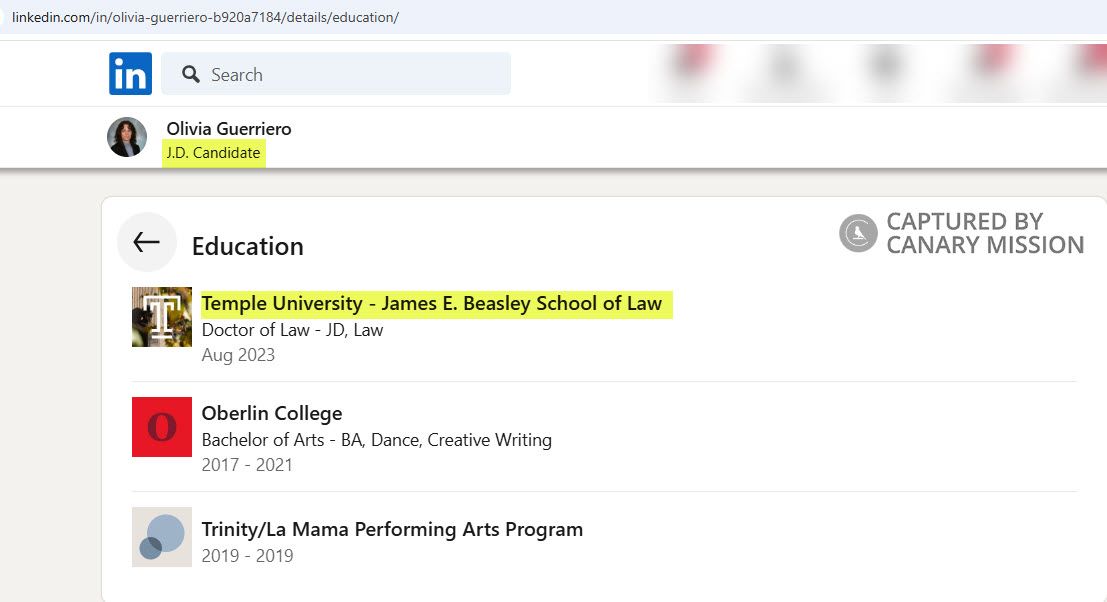Open the Oberlin College logo

tap(162, 427)
